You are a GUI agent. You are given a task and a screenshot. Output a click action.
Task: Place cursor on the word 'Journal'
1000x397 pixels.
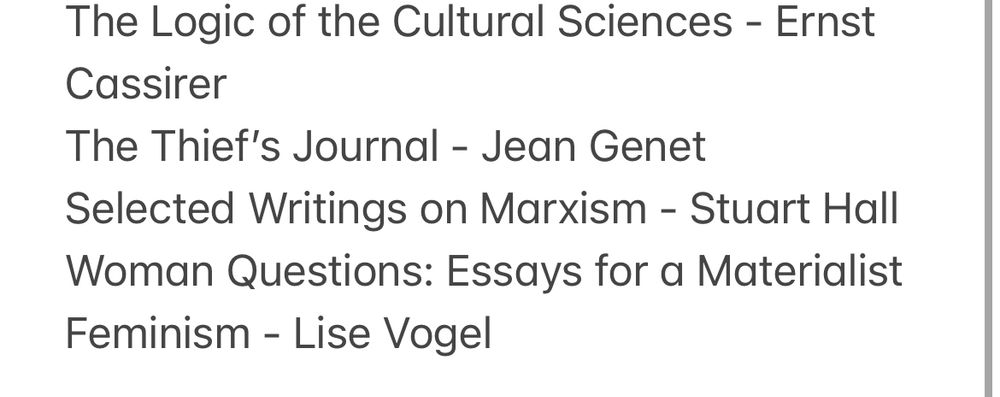(365, 146)
